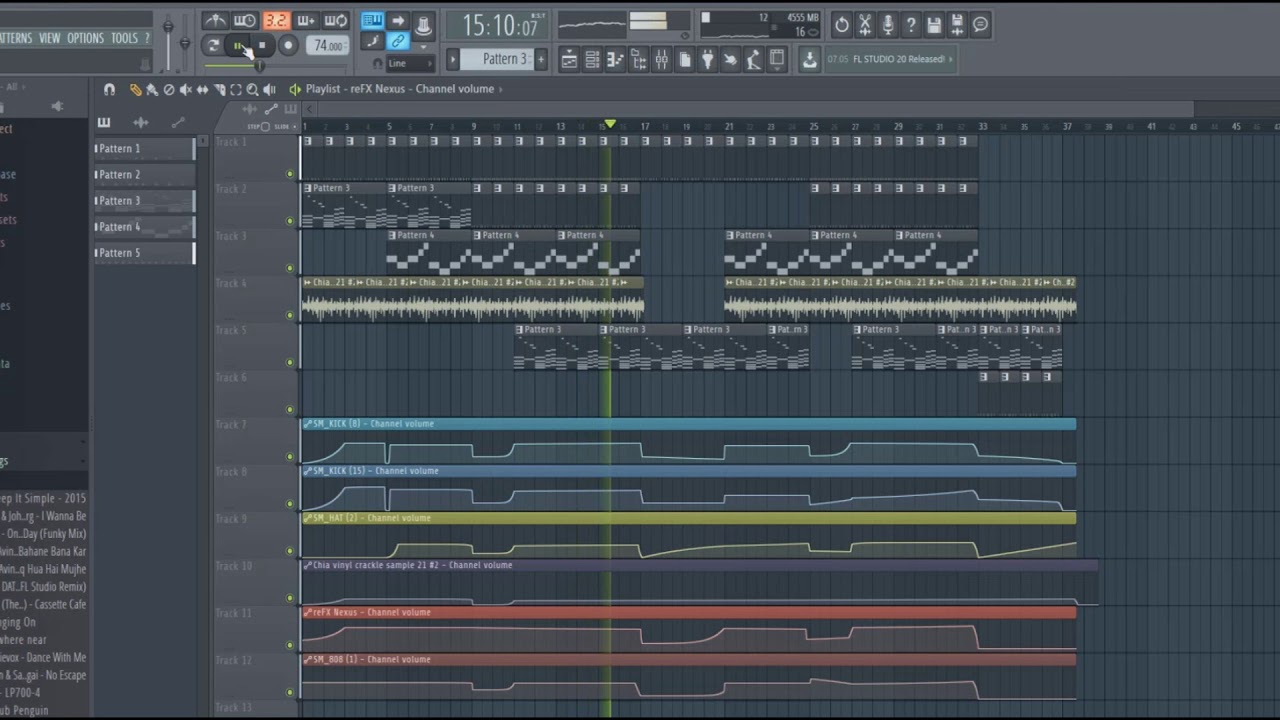The image size is (1280, 720).
Task: Open the Line snap dropdown
Action: [410, 63]
